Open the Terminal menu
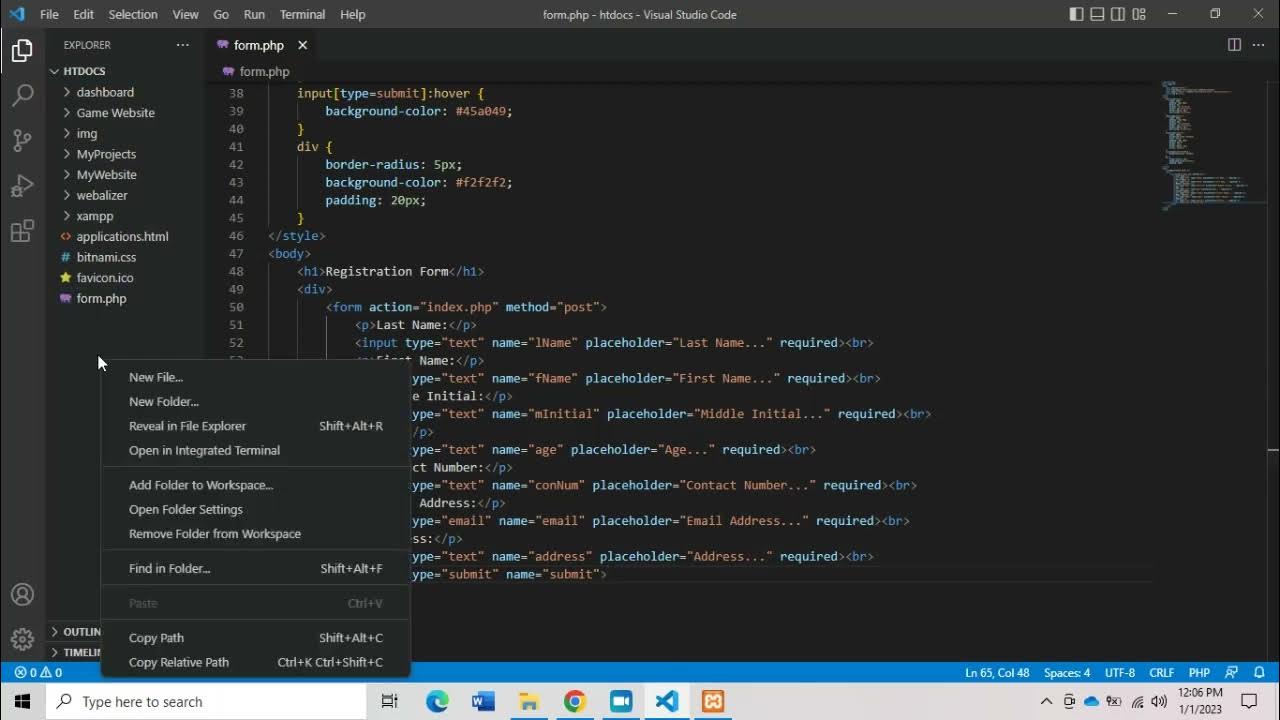1280x720 pixels. click(302, 14)
